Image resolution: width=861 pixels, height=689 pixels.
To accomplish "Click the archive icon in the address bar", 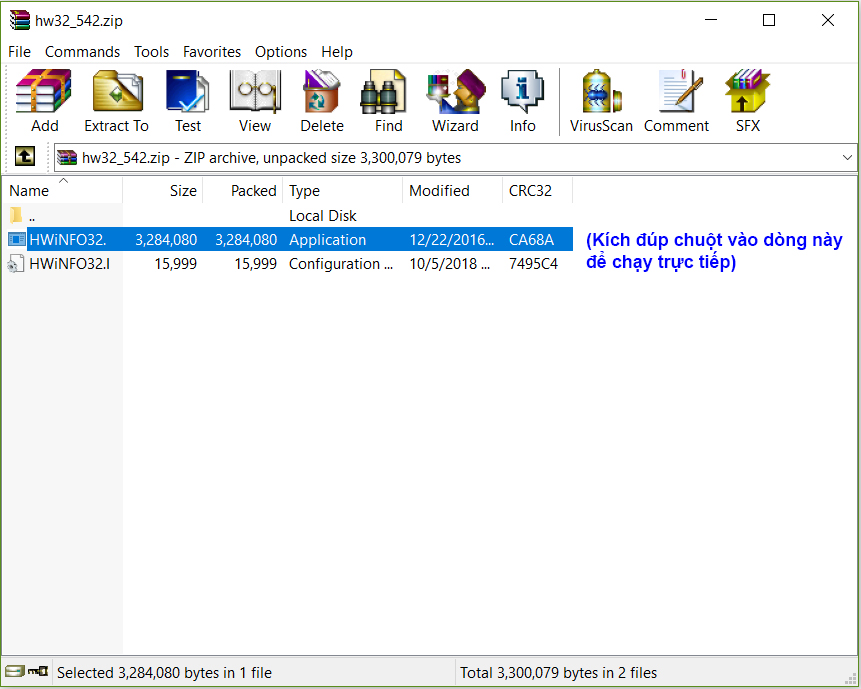I will pyautogui.click(x=67, y=158).
